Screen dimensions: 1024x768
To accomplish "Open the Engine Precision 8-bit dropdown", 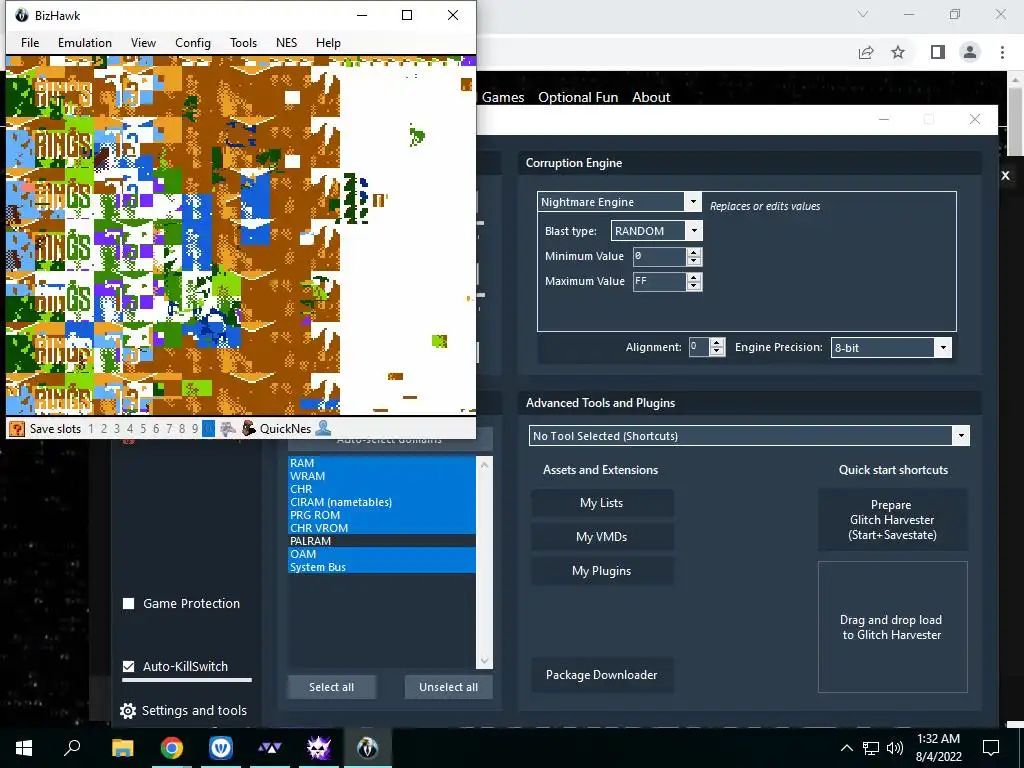I will (943, 347).
